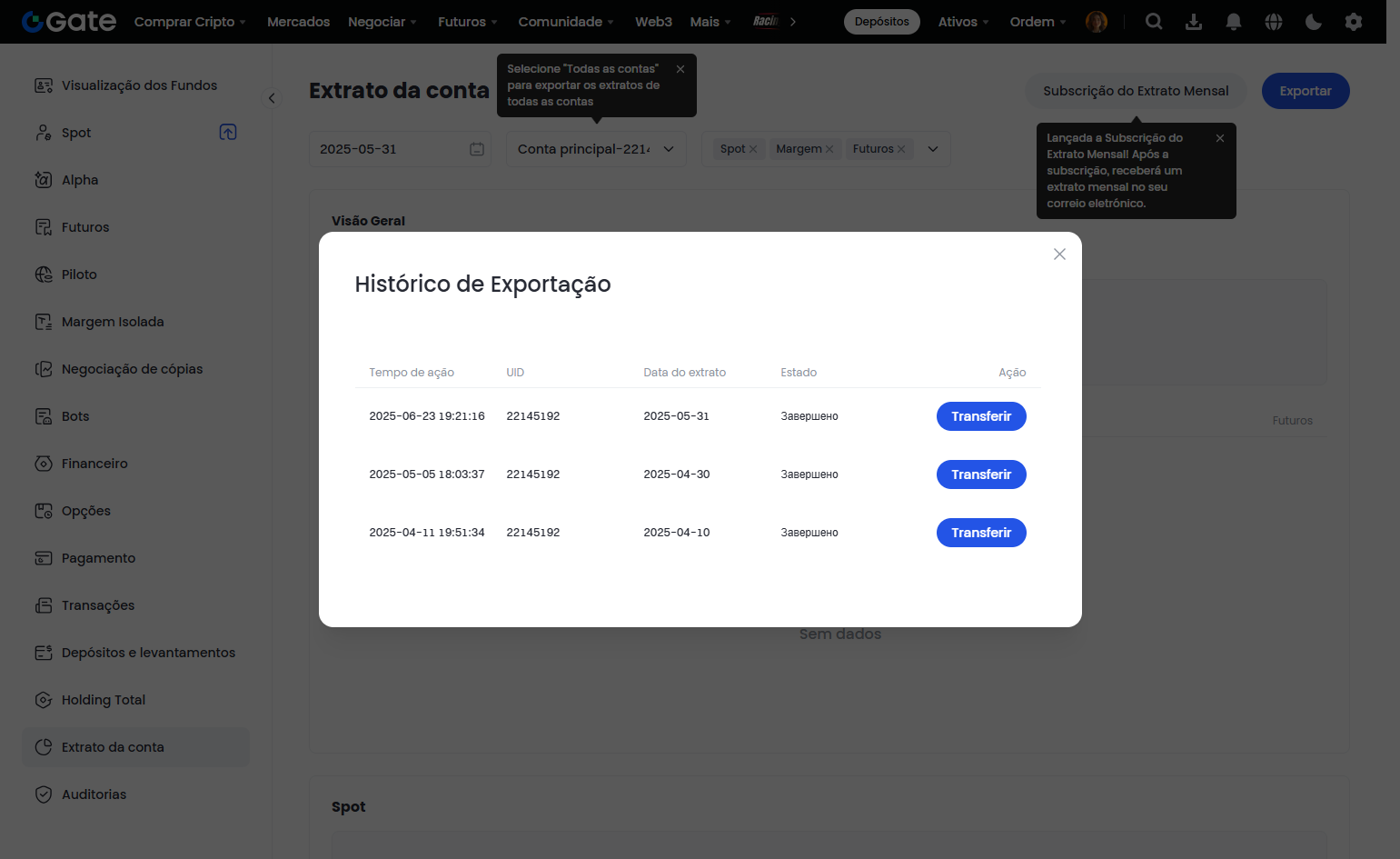This screenshot has width=1400, height=859.
Task: Expand the Negociar menu
Action: [382, 22]
